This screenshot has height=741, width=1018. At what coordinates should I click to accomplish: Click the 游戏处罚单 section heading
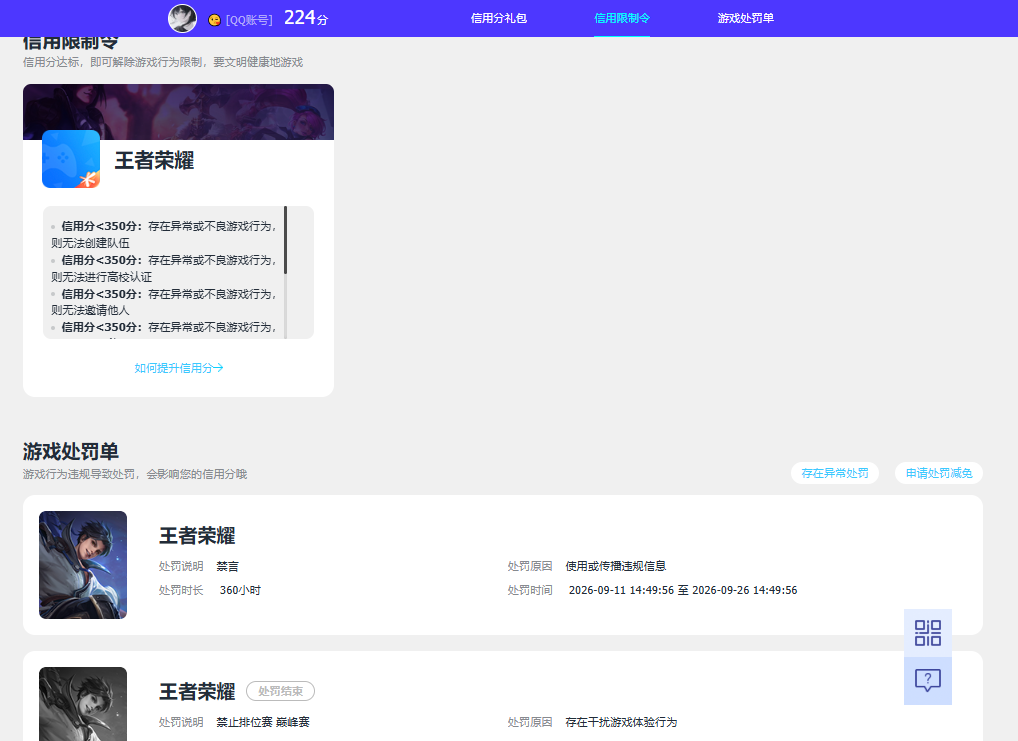[71, 451]
